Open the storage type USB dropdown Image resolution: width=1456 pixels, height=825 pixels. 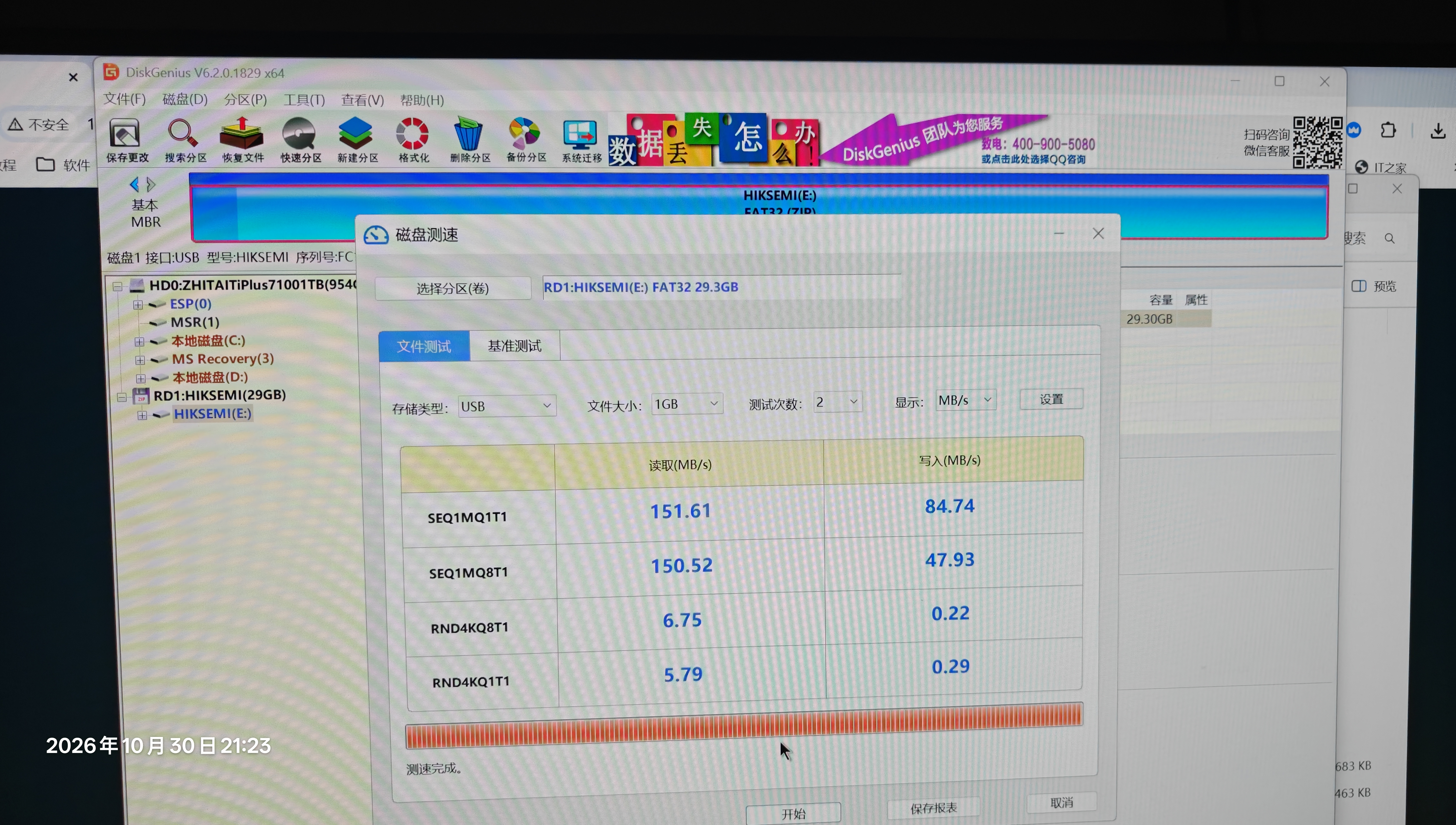tap(507, 406)
